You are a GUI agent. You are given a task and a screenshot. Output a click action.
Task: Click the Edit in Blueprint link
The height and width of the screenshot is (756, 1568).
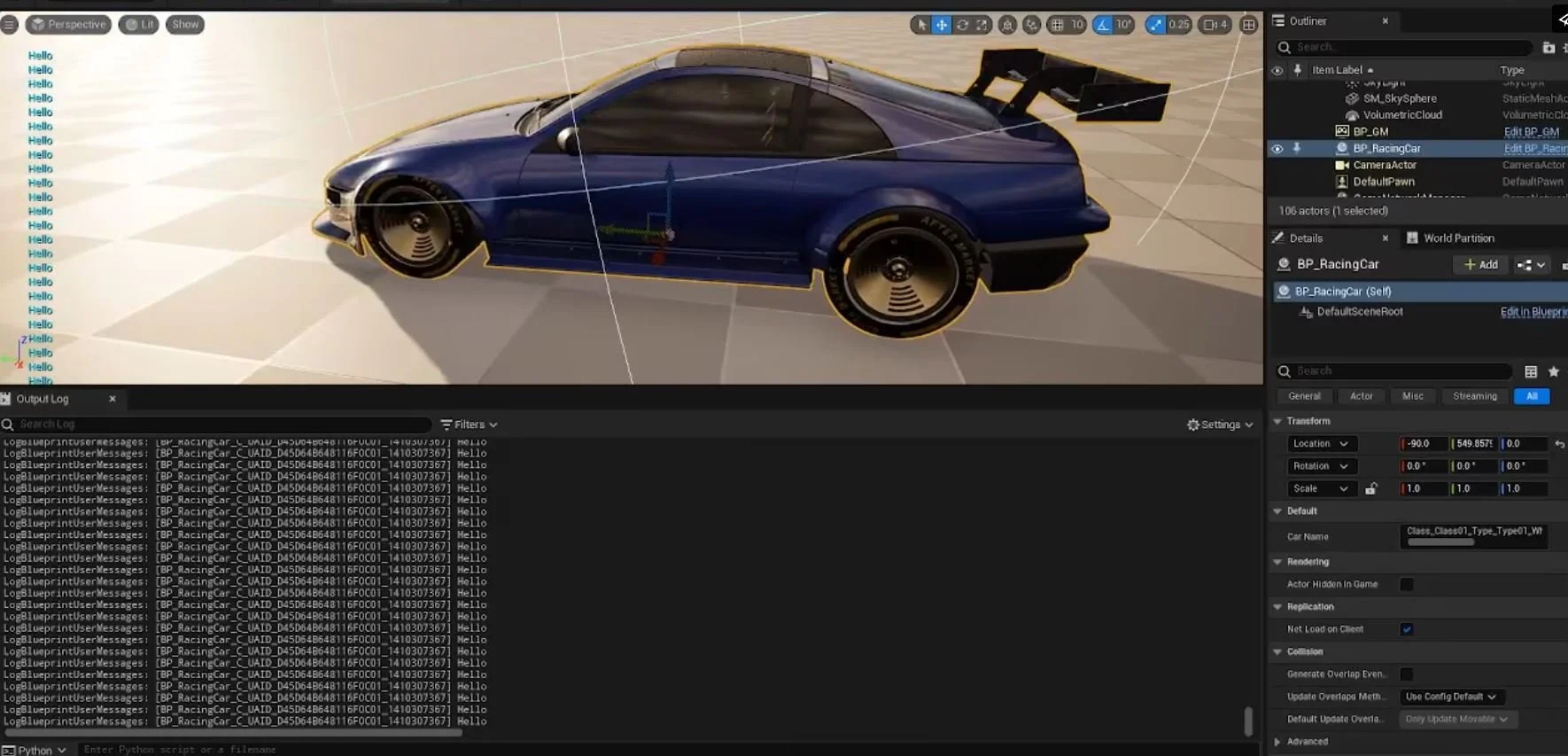pos(1533,312)
